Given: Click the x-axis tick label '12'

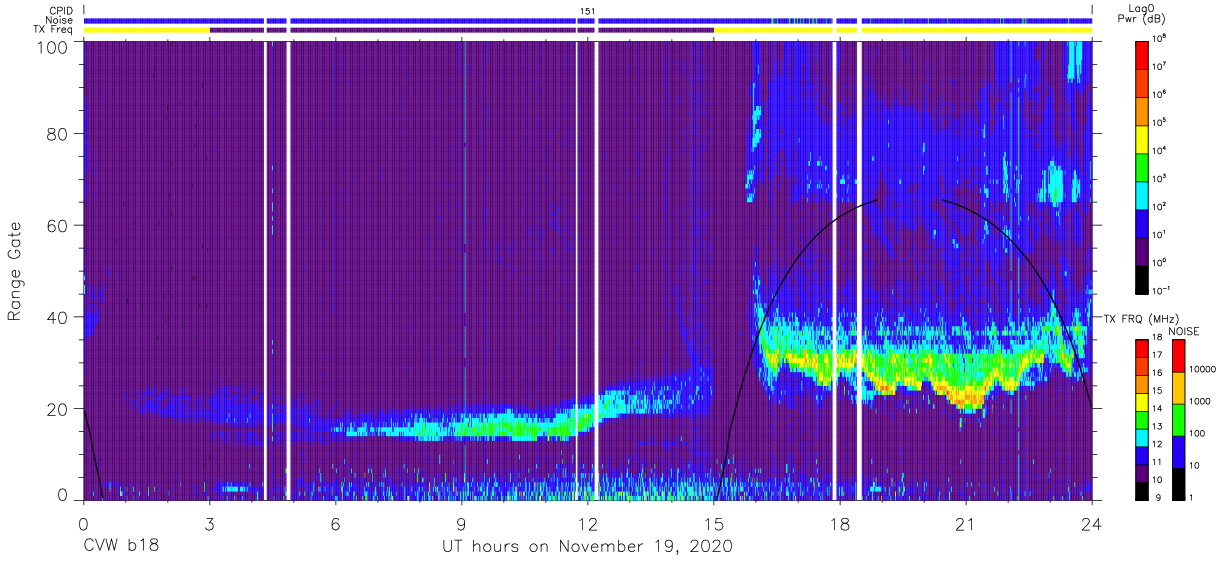Looking at the screenshot, I should [x=588, y=524].
